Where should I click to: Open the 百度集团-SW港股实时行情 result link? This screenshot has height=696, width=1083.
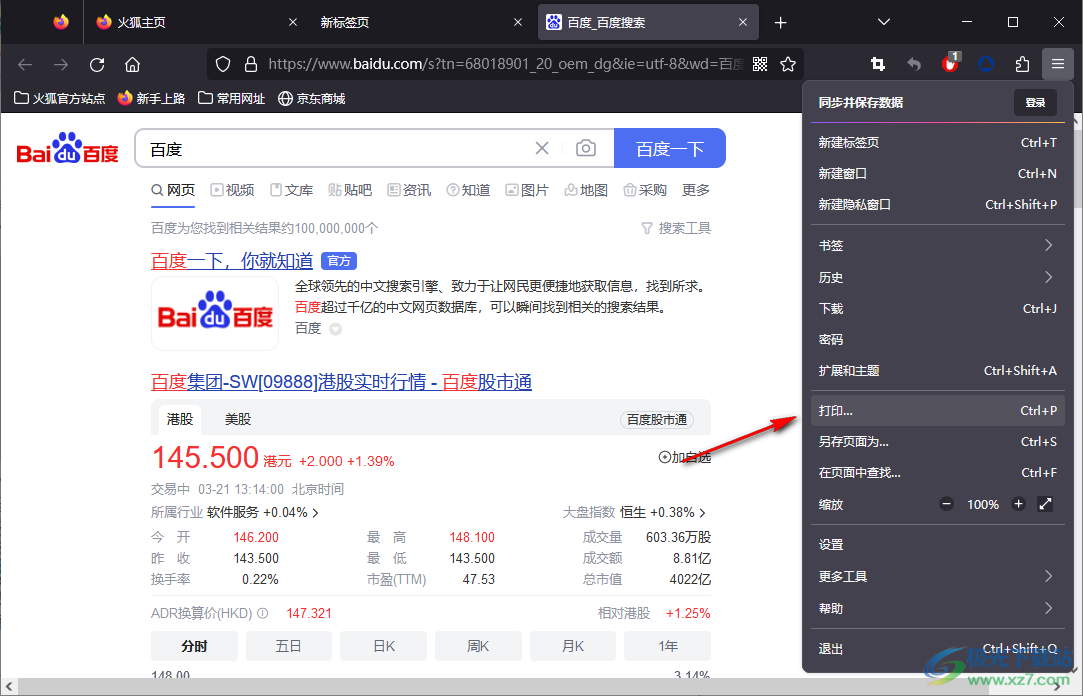tap(341, 382)
